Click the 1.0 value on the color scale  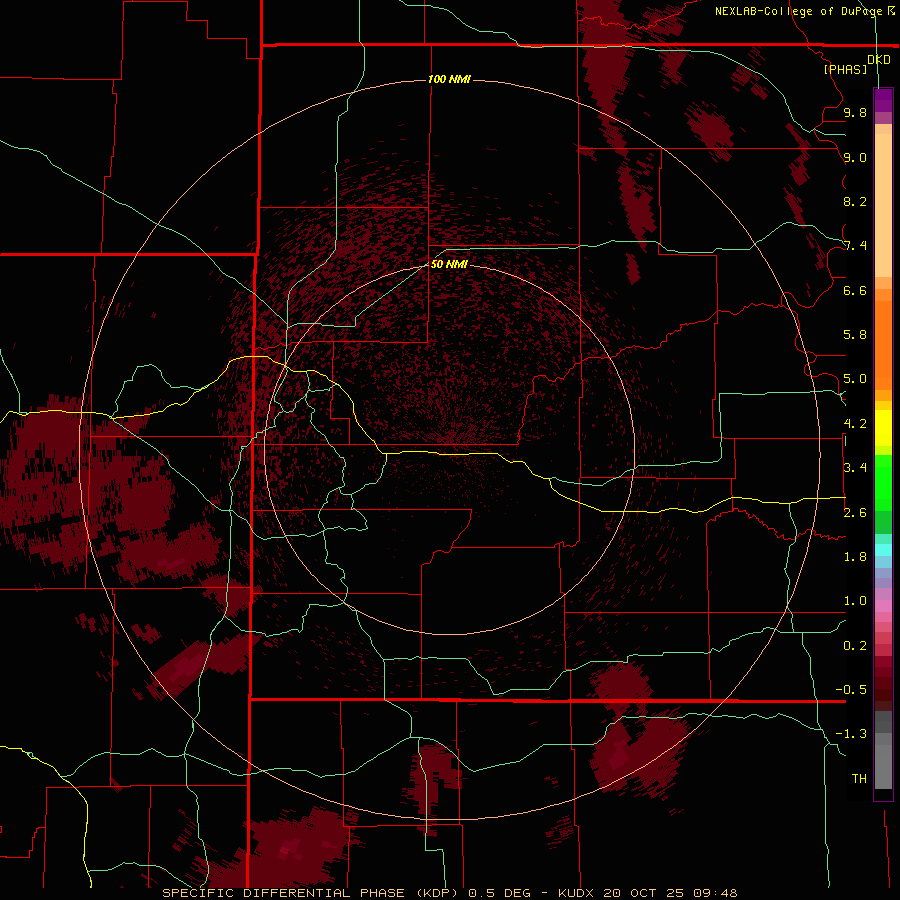point(855,601)
